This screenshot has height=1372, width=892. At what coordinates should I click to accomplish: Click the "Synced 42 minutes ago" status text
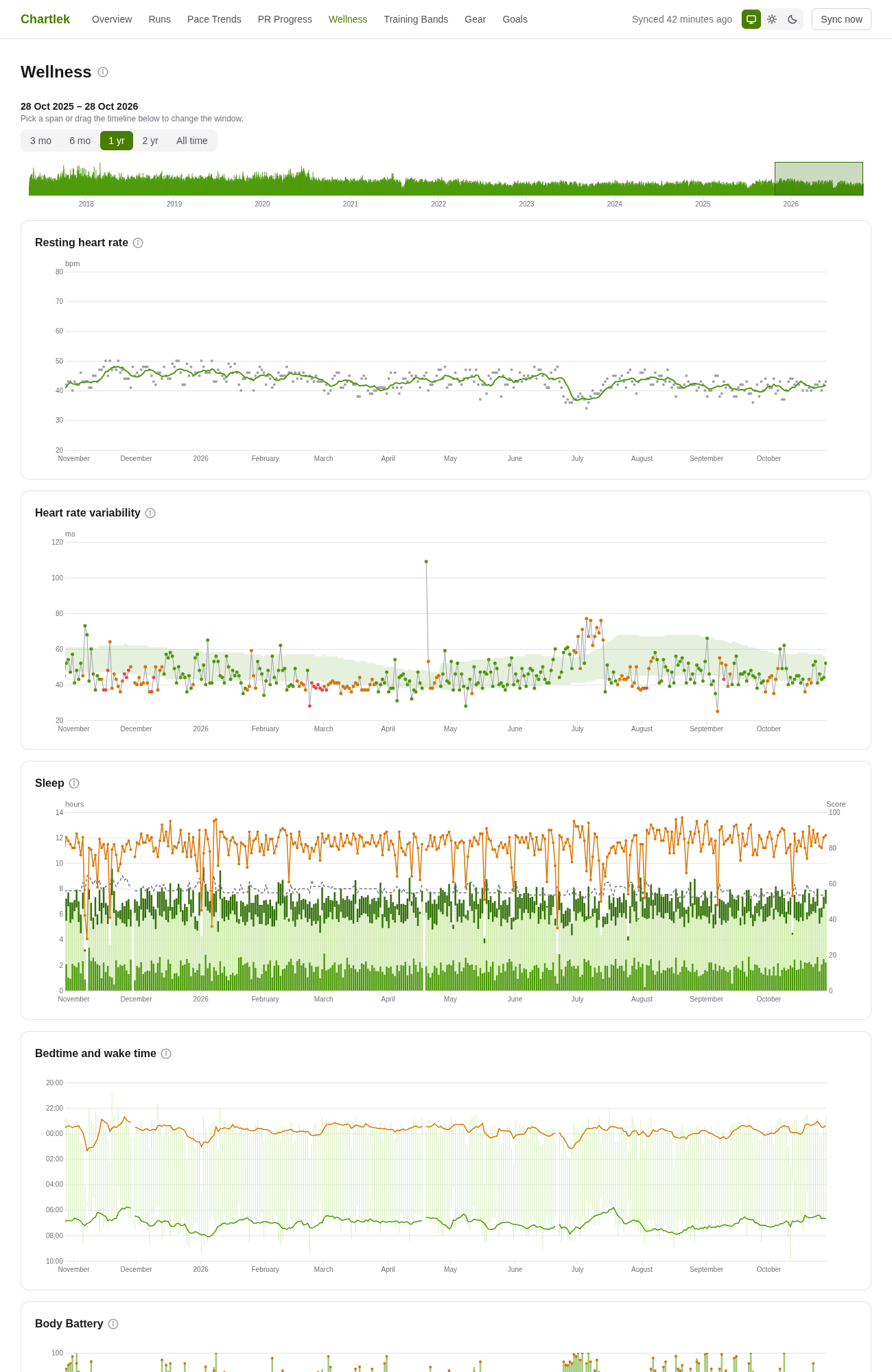[682, 19]
